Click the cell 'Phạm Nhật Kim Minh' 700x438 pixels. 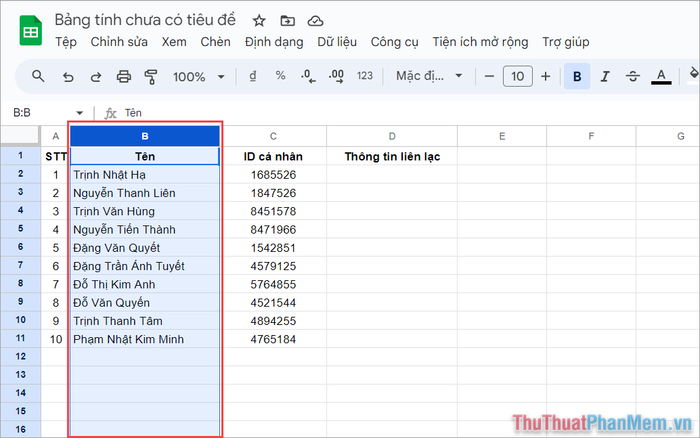tap(145, 339)
